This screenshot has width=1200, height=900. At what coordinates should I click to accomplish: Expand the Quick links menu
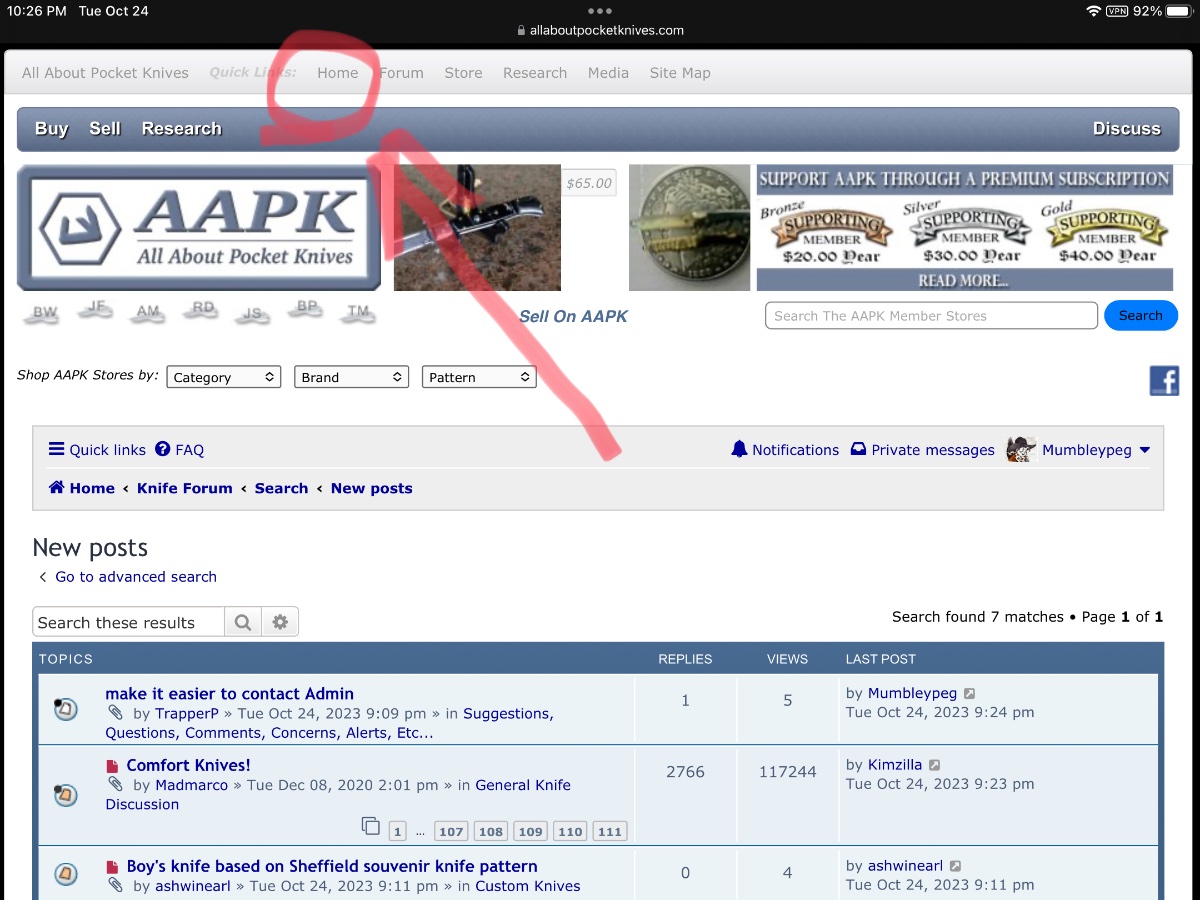coord(97,450)
